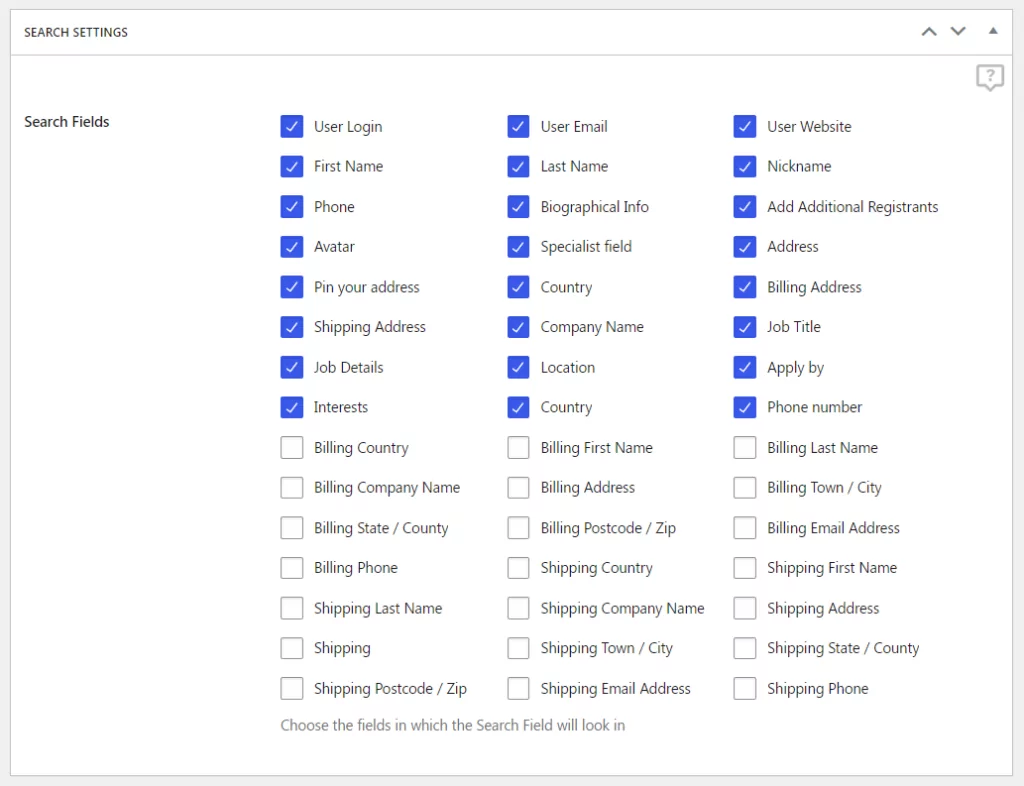Check the Billing Last Name box
The image size is (1024, 786).
point(745,448)
